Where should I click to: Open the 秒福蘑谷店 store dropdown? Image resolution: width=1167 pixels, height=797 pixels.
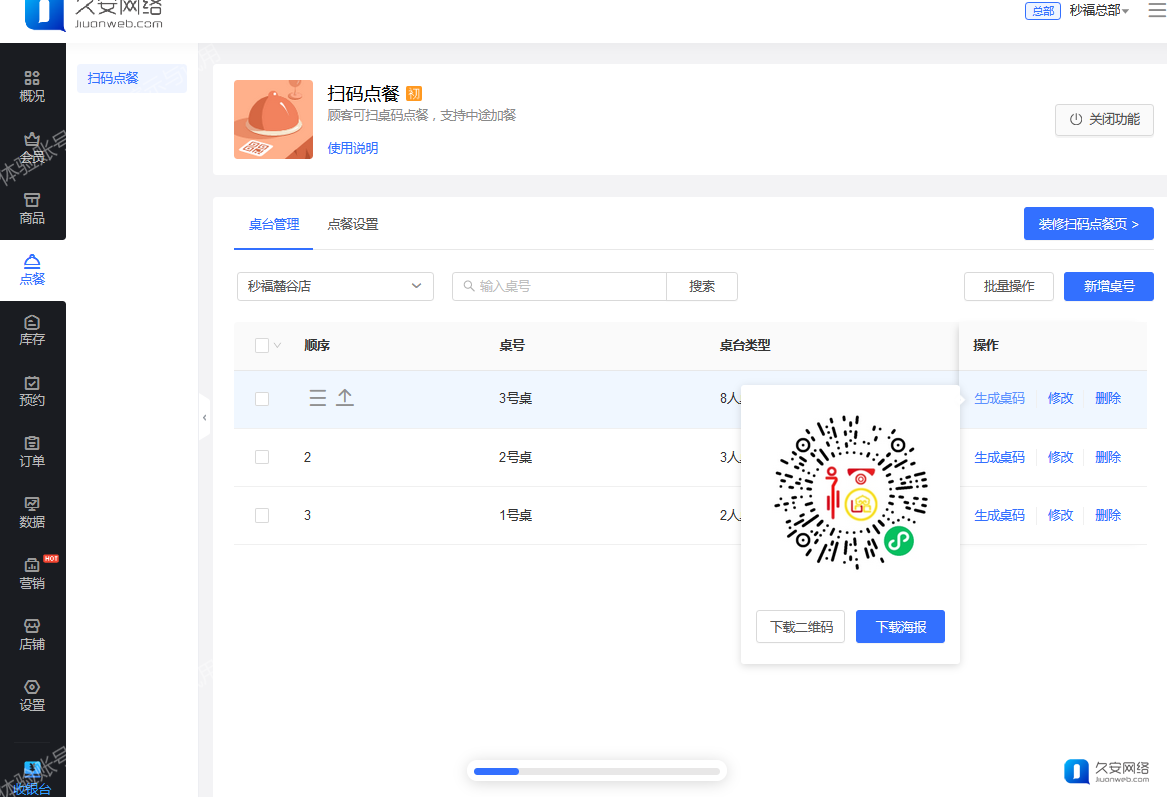[335, 287]
